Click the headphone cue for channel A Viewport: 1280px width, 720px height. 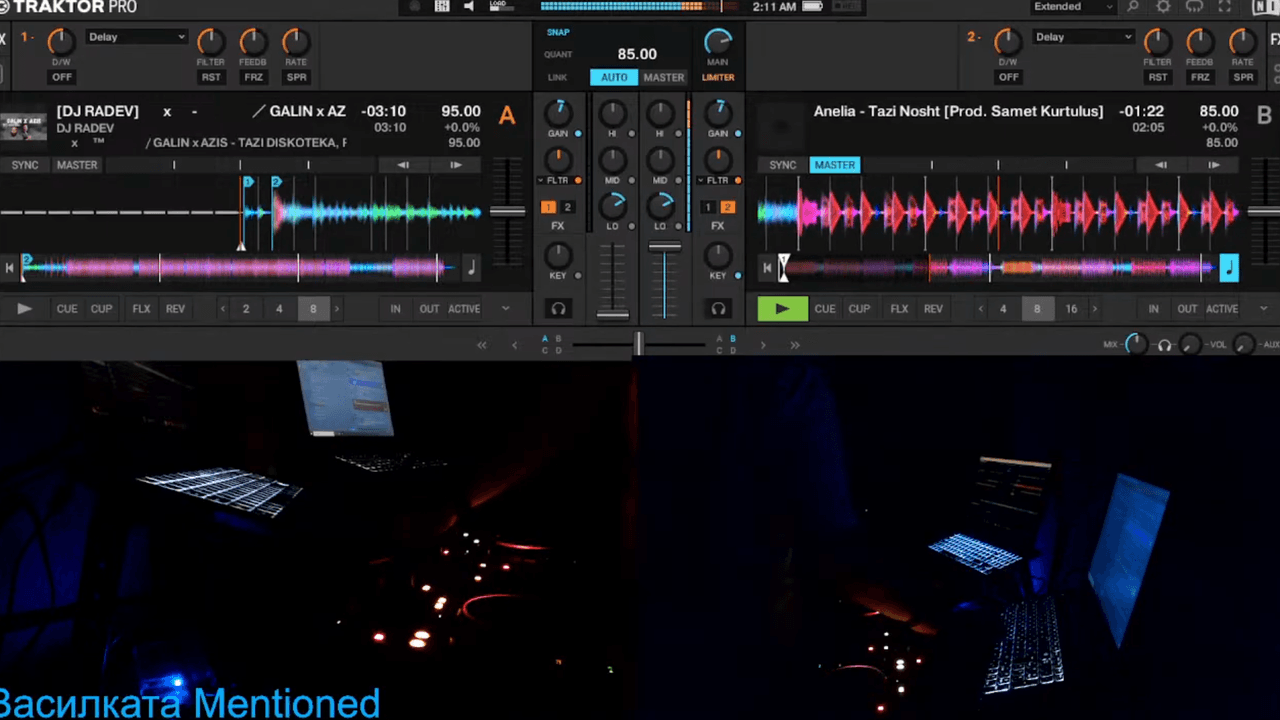559,309
